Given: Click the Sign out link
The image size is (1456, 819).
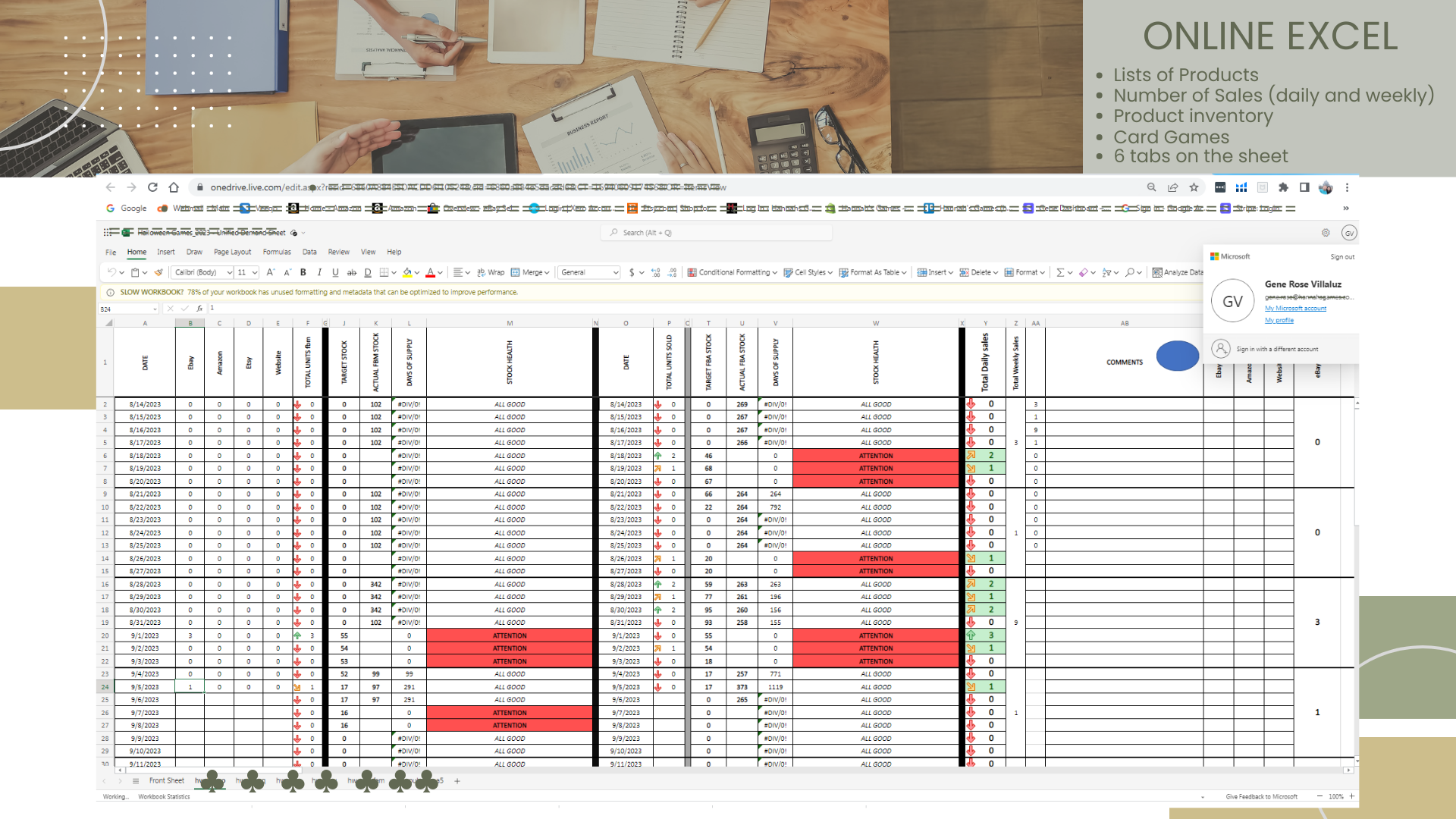Looking at the screenshot, I should coord(1341,257).
